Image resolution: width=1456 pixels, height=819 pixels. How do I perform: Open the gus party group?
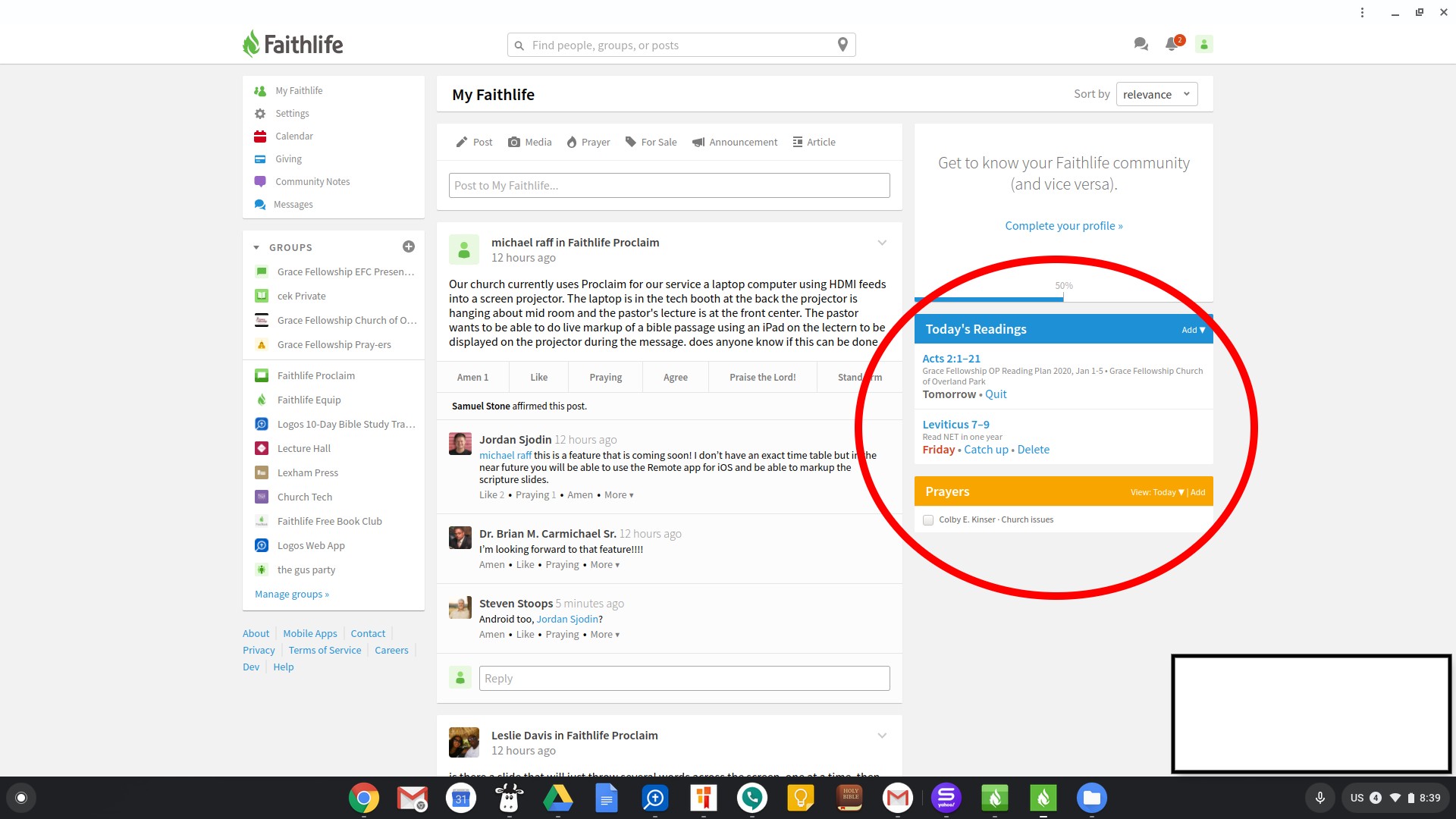(x=306, y=570)
